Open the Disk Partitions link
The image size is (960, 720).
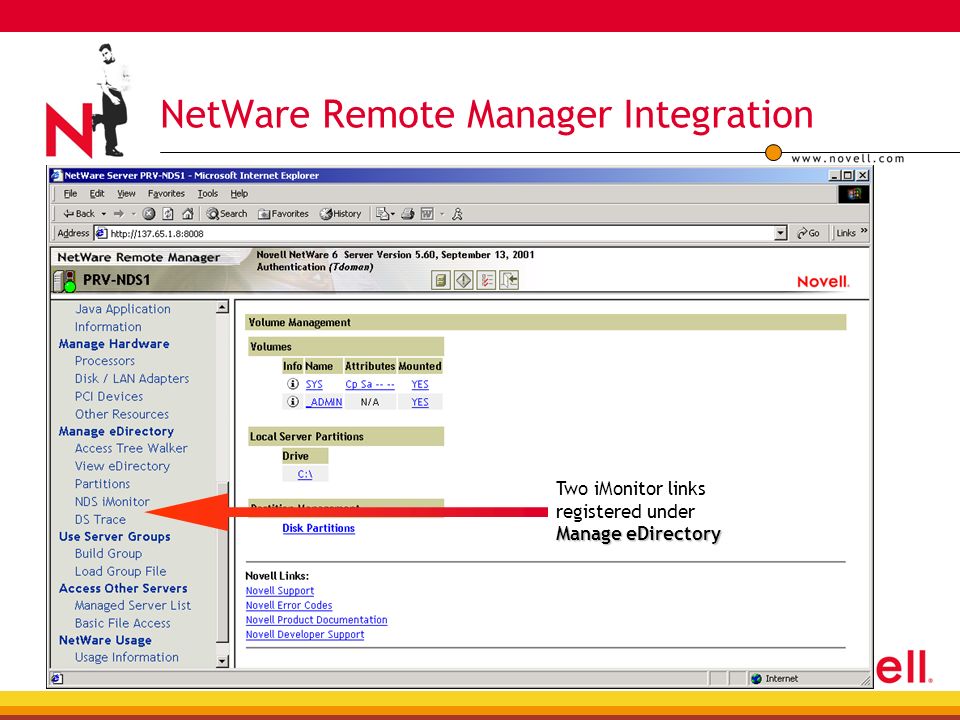pos(318,528)
